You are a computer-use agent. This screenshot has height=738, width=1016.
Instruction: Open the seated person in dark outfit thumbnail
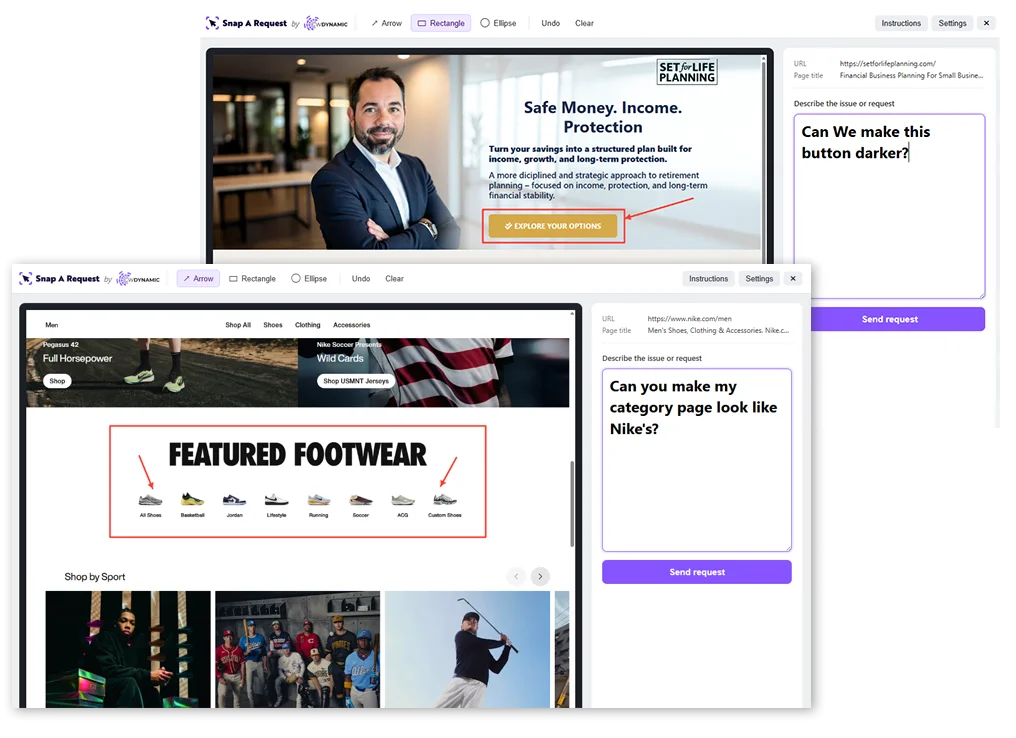tap(128, 649)
